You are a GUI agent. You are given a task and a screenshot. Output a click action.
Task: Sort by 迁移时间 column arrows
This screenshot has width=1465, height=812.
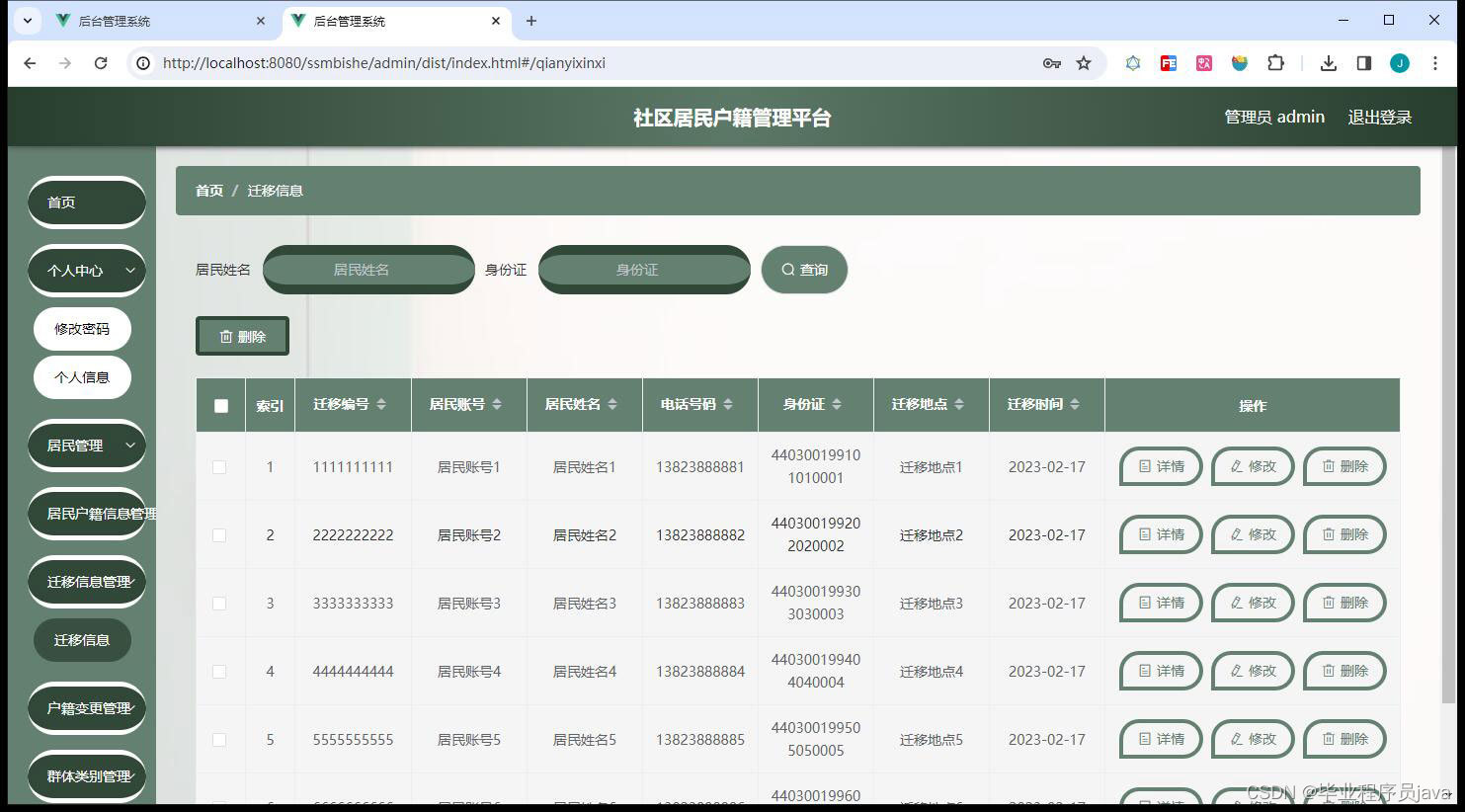pos(1075,404)
